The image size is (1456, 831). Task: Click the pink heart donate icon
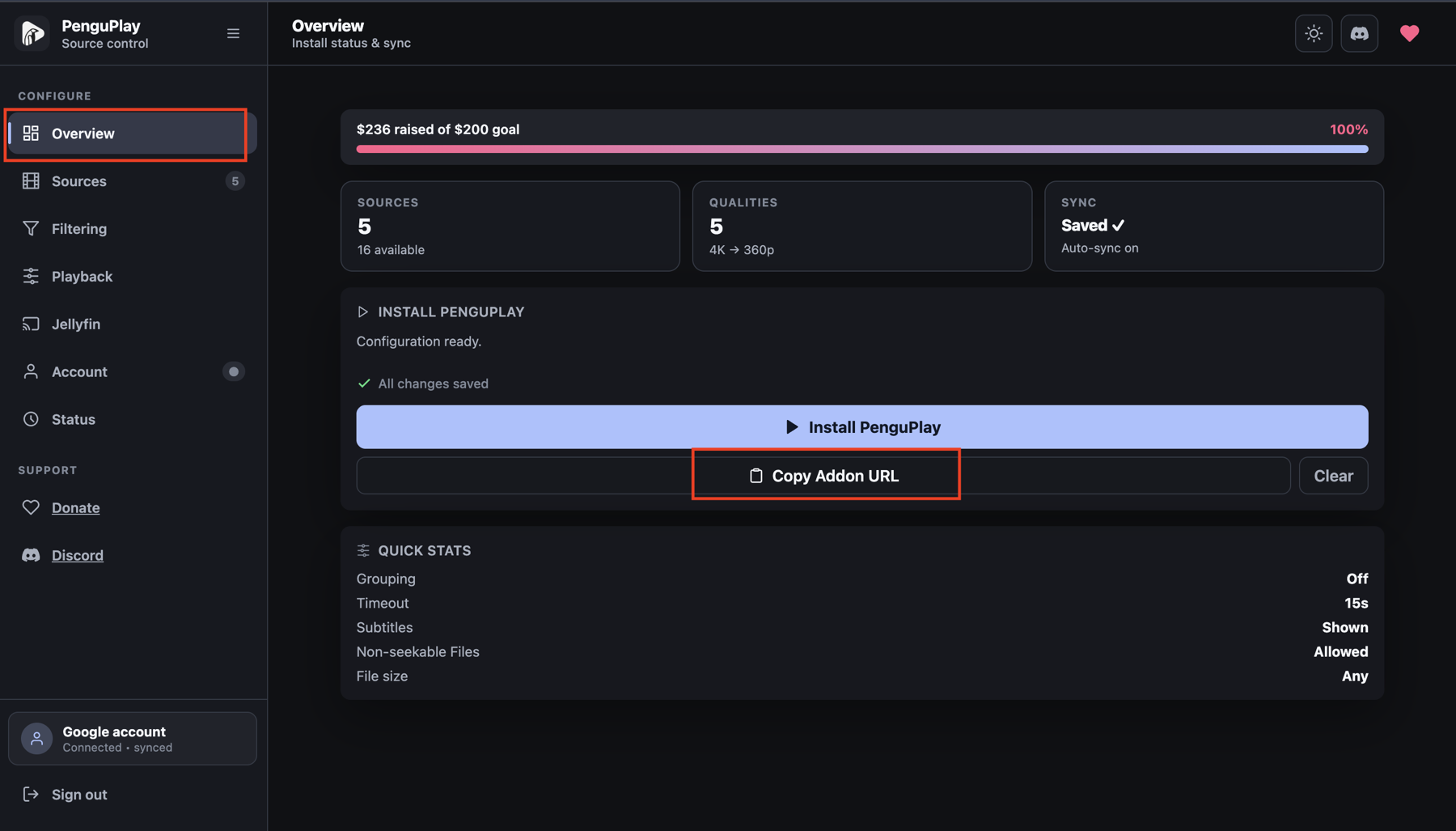pos(1410,33)
